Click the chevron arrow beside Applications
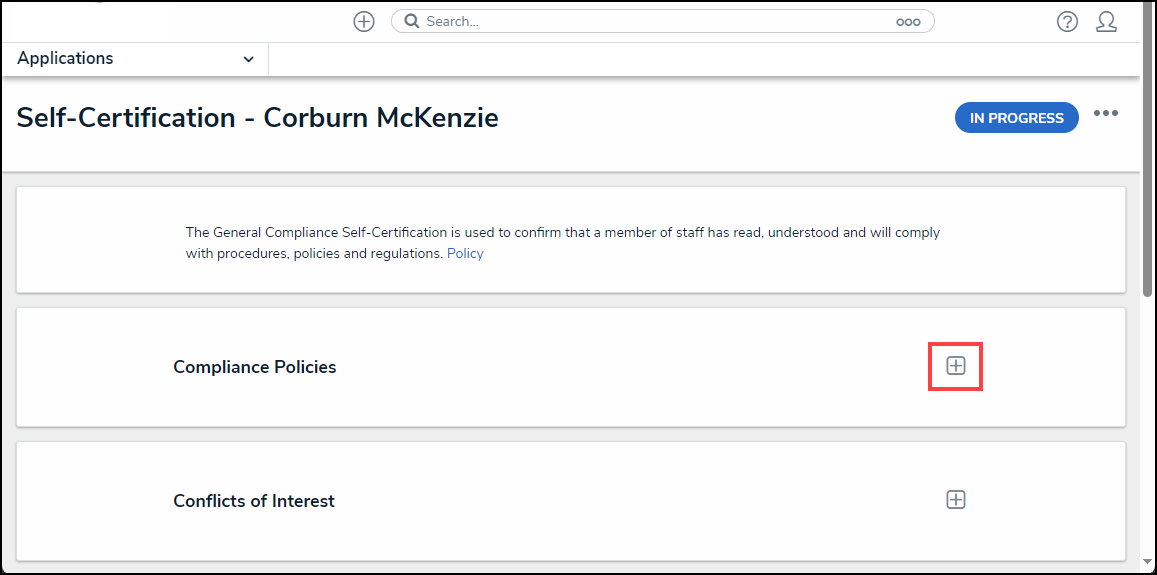 tap(249, 59)
